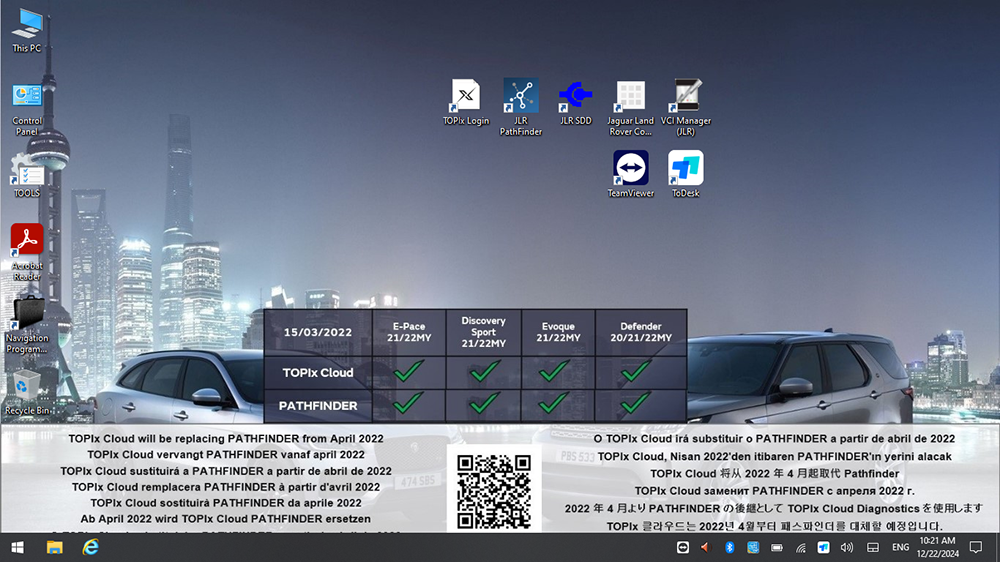Screen dimensions: 1000x562
Task: Open the Windows Start menu
Action: coord(17,547)
